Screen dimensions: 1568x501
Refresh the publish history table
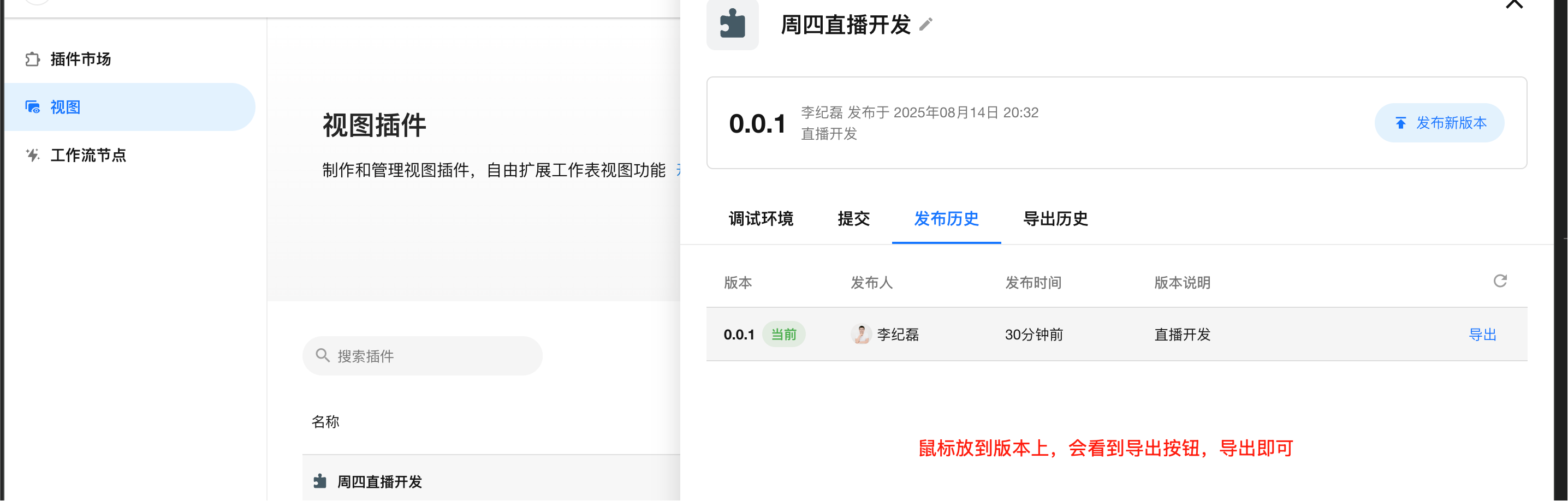(x=1500, y=281)
